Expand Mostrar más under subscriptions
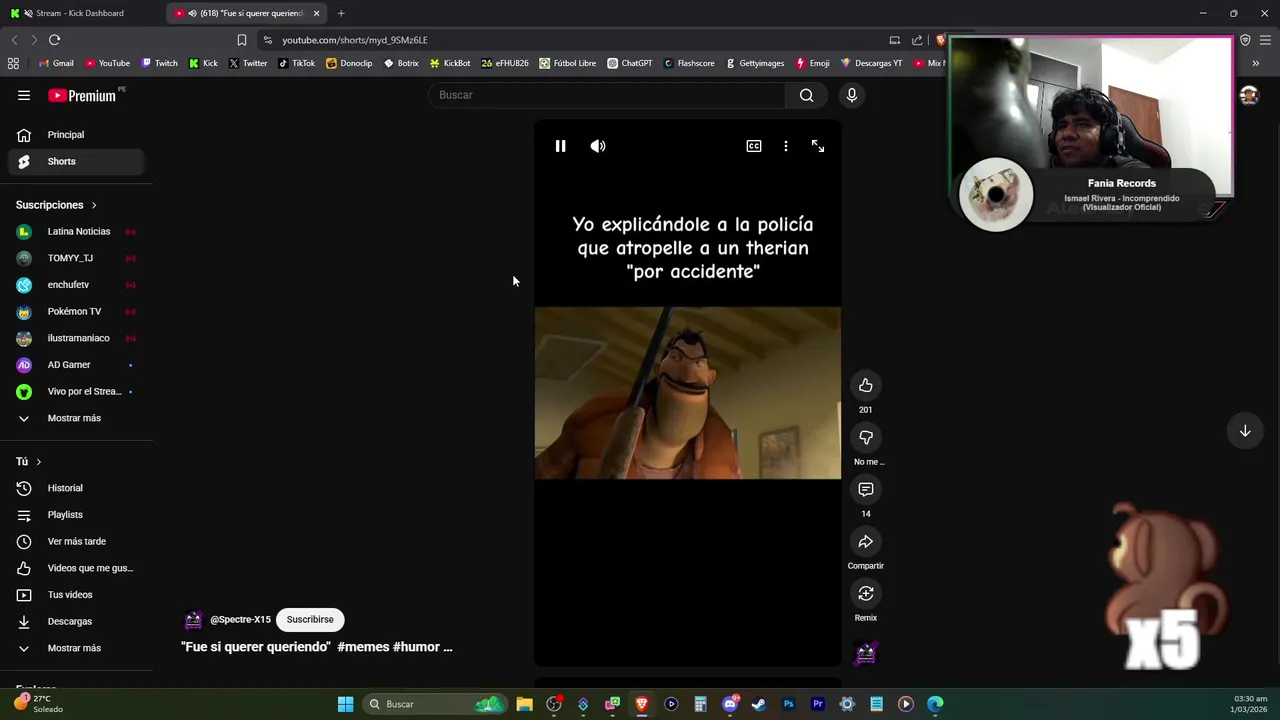Viewport: 1280px width, 720px height. (76, 418)
